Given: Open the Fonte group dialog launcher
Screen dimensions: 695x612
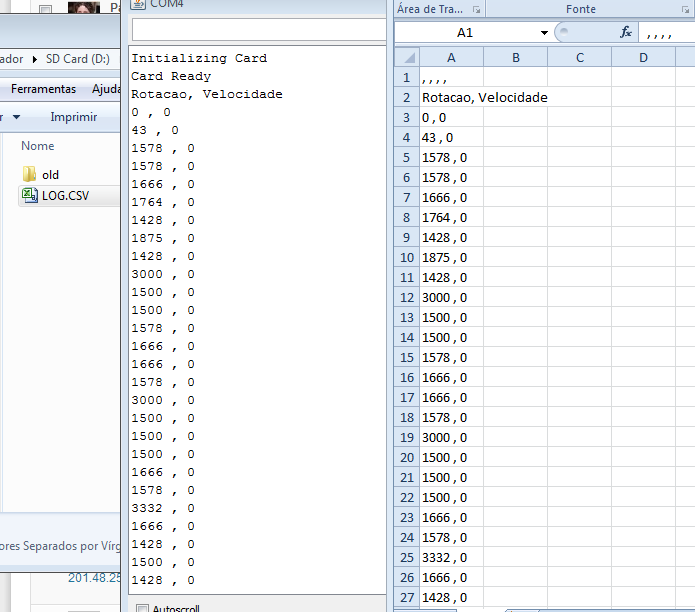Looking at the screenshot, I should [x=685, y=9].
